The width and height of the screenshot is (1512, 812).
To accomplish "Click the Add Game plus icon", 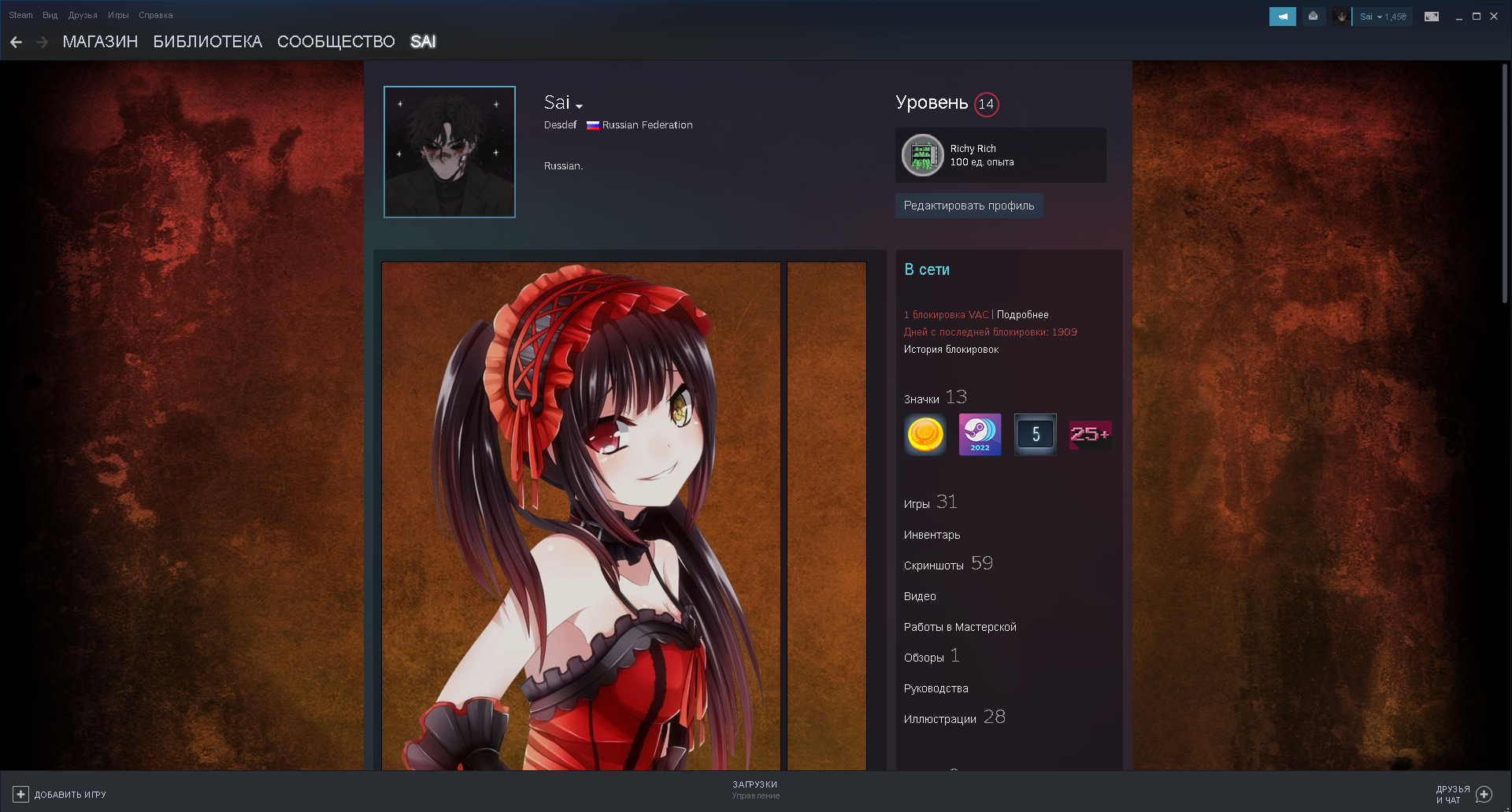I will click(21, 795).
